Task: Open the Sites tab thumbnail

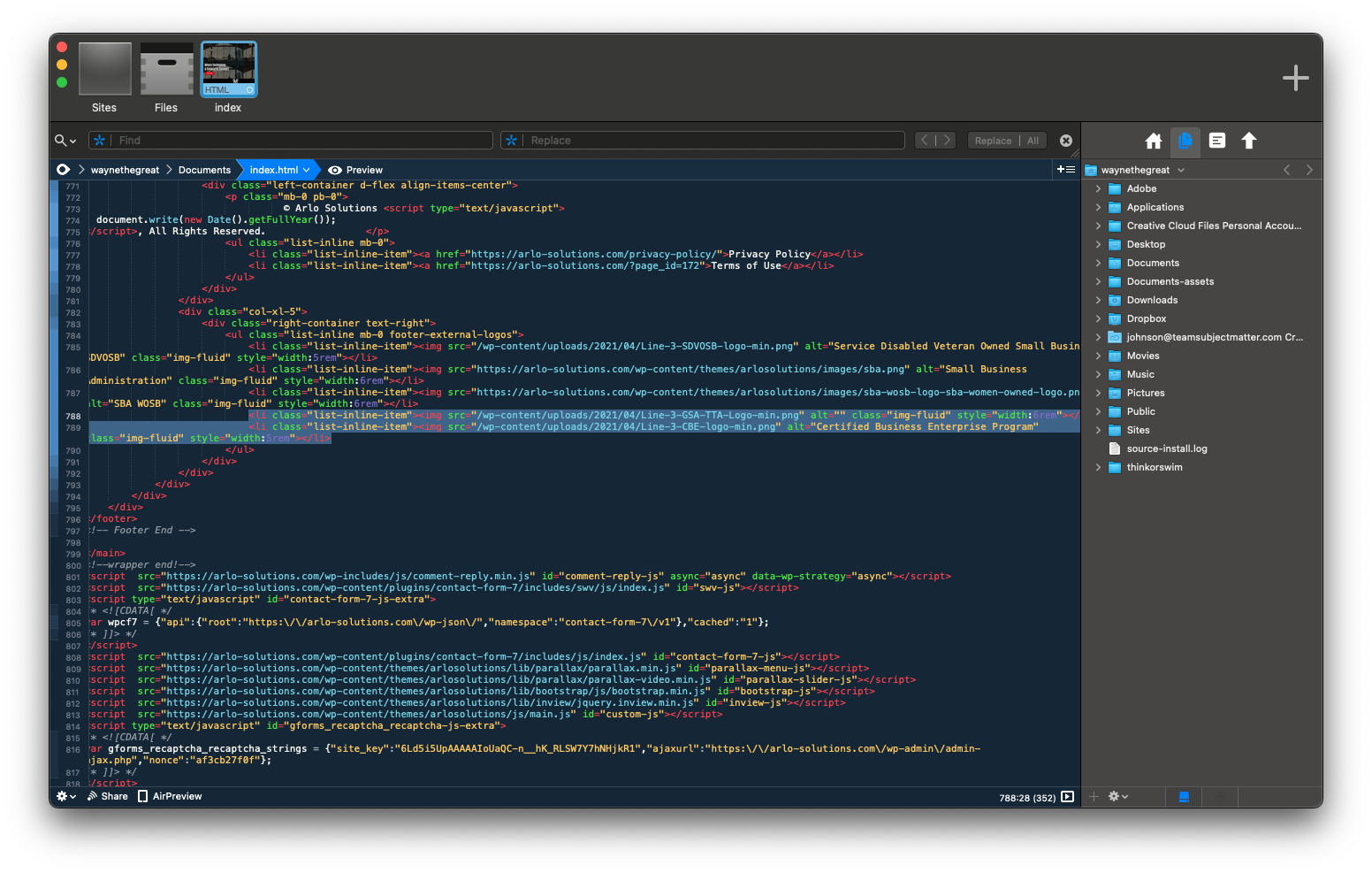Action: click(x=104, y=69)
